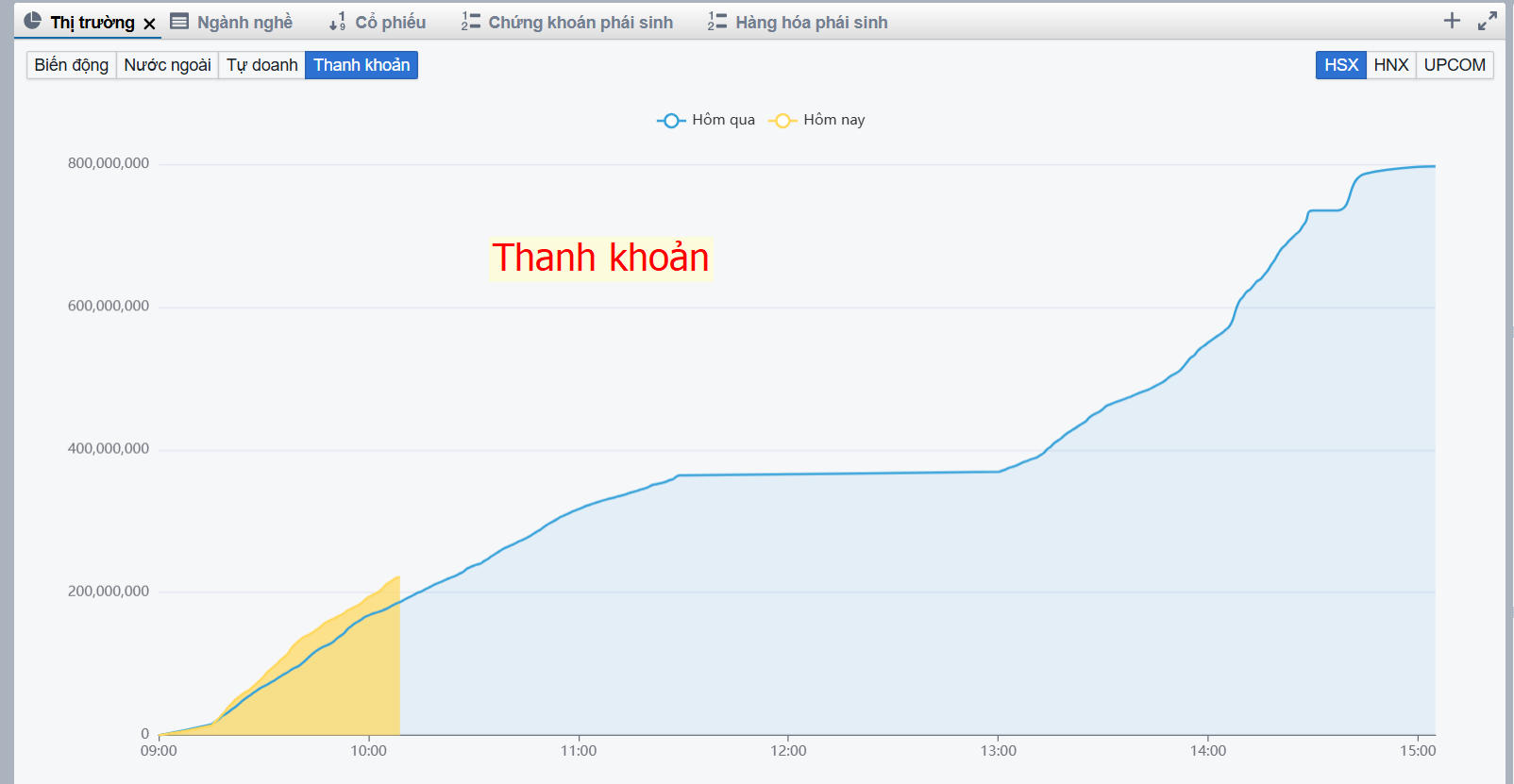Open the Ngành nghề tab
This screenshot has height=784, width=1514.
244,23
